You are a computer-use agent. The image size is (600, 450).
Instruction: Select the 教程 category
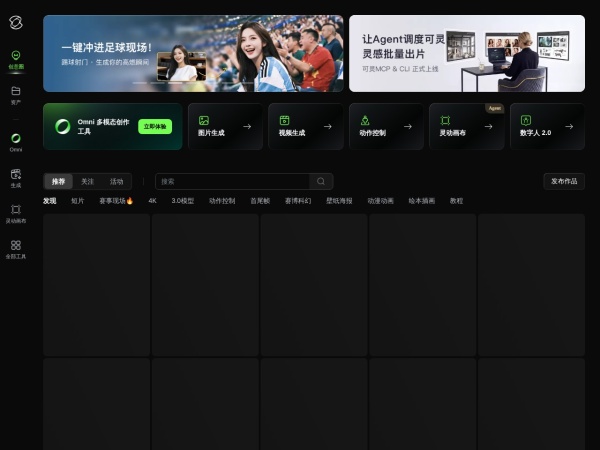[x=457, y=201]
